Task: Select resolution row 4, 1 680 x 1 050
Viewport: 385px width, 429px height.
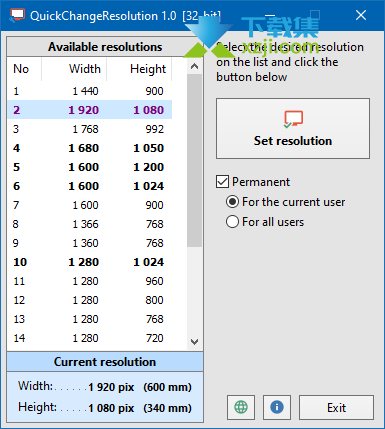Action: (90, 148)
